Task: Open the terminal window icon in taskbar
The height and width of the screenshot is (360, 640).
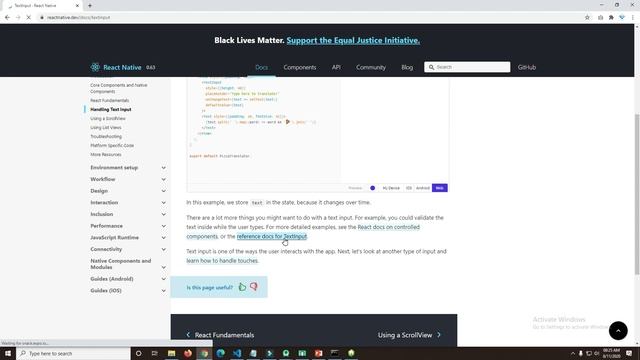Action: (335, 353)
